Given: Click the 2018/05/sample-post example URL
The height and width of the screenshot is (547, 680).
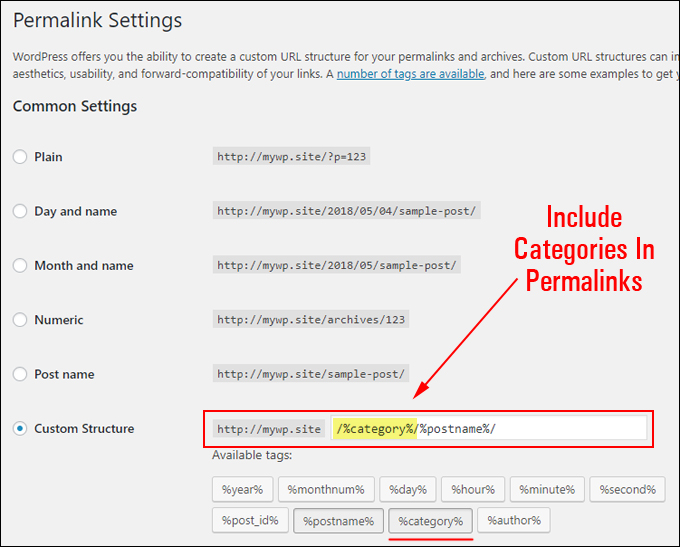Looking at the screenshot, I should 337,265.
